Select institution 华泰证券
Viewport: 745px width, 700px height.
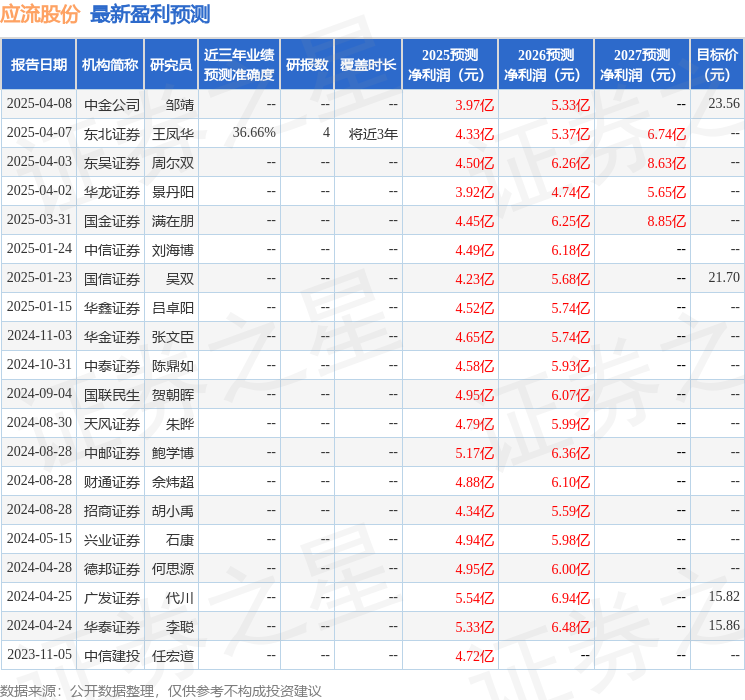[112, 626]
